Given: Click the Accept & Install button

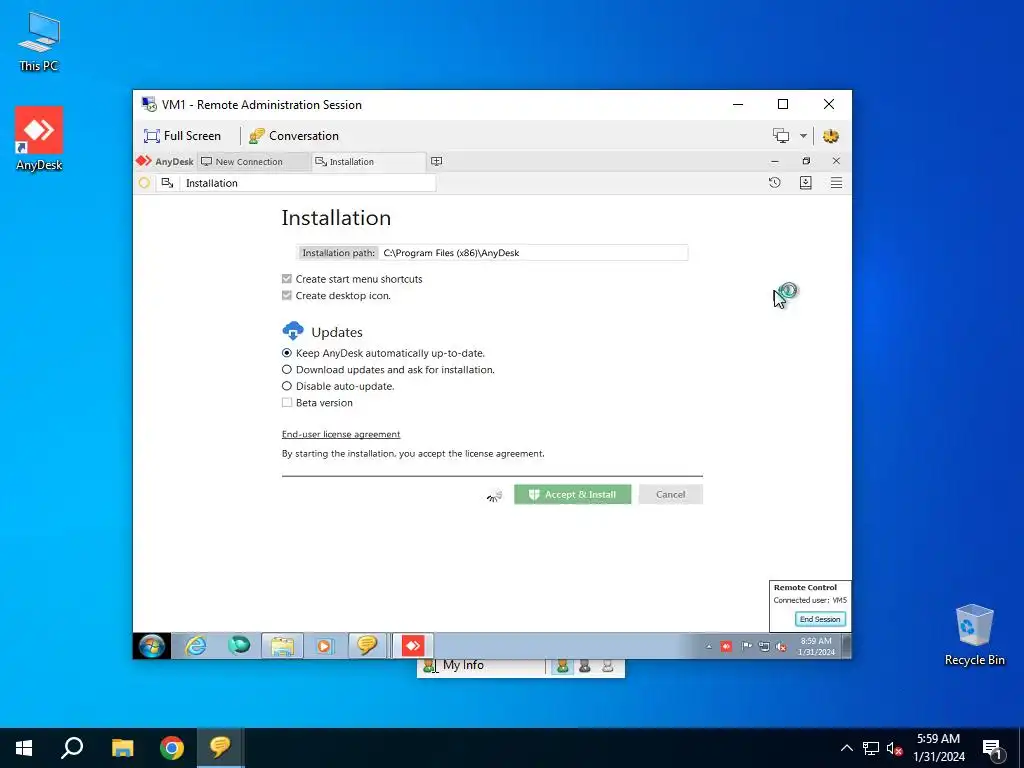Looking at the screenshot, I should pos(573,494).
